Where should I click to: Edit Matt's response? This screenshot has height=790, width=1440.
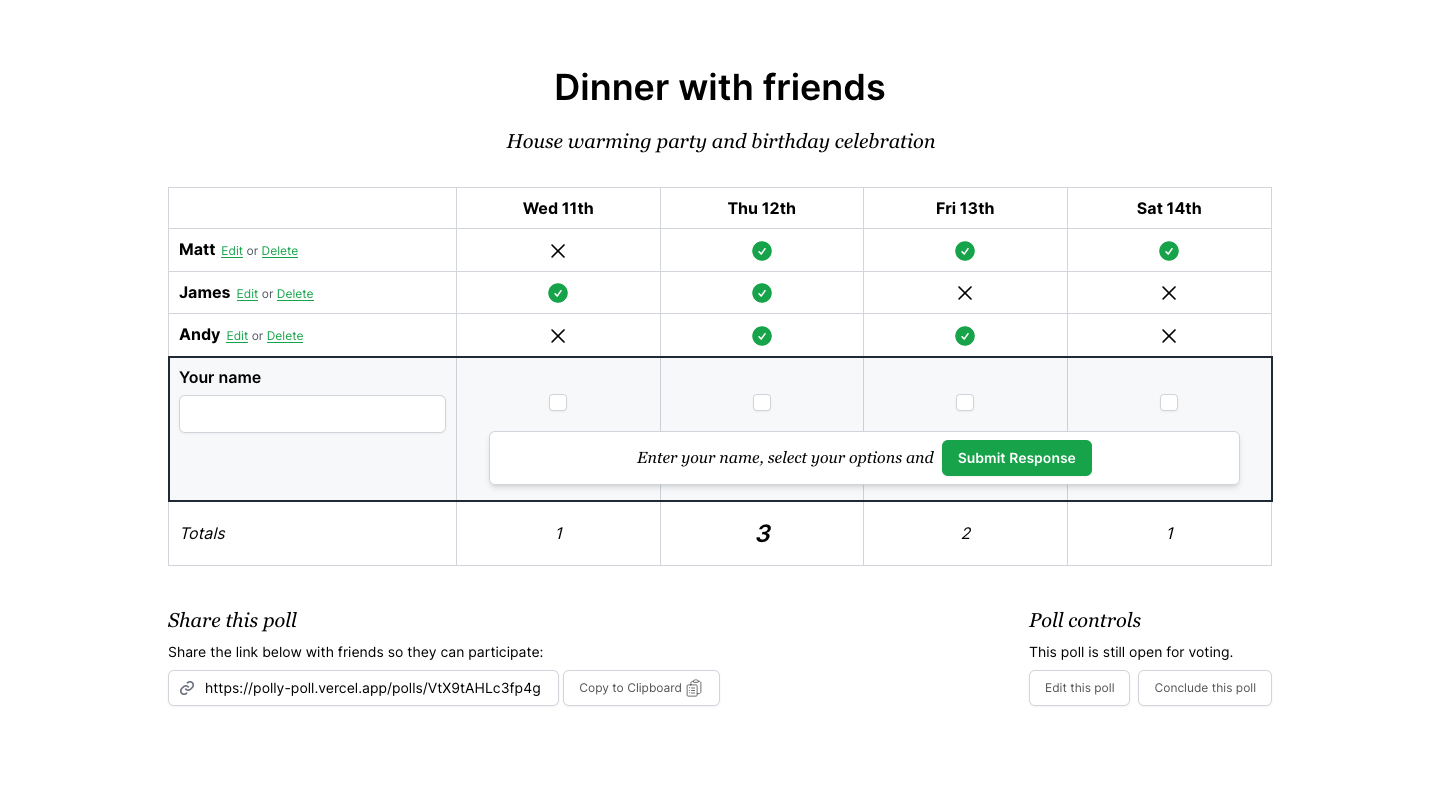[x=232, y=251]
